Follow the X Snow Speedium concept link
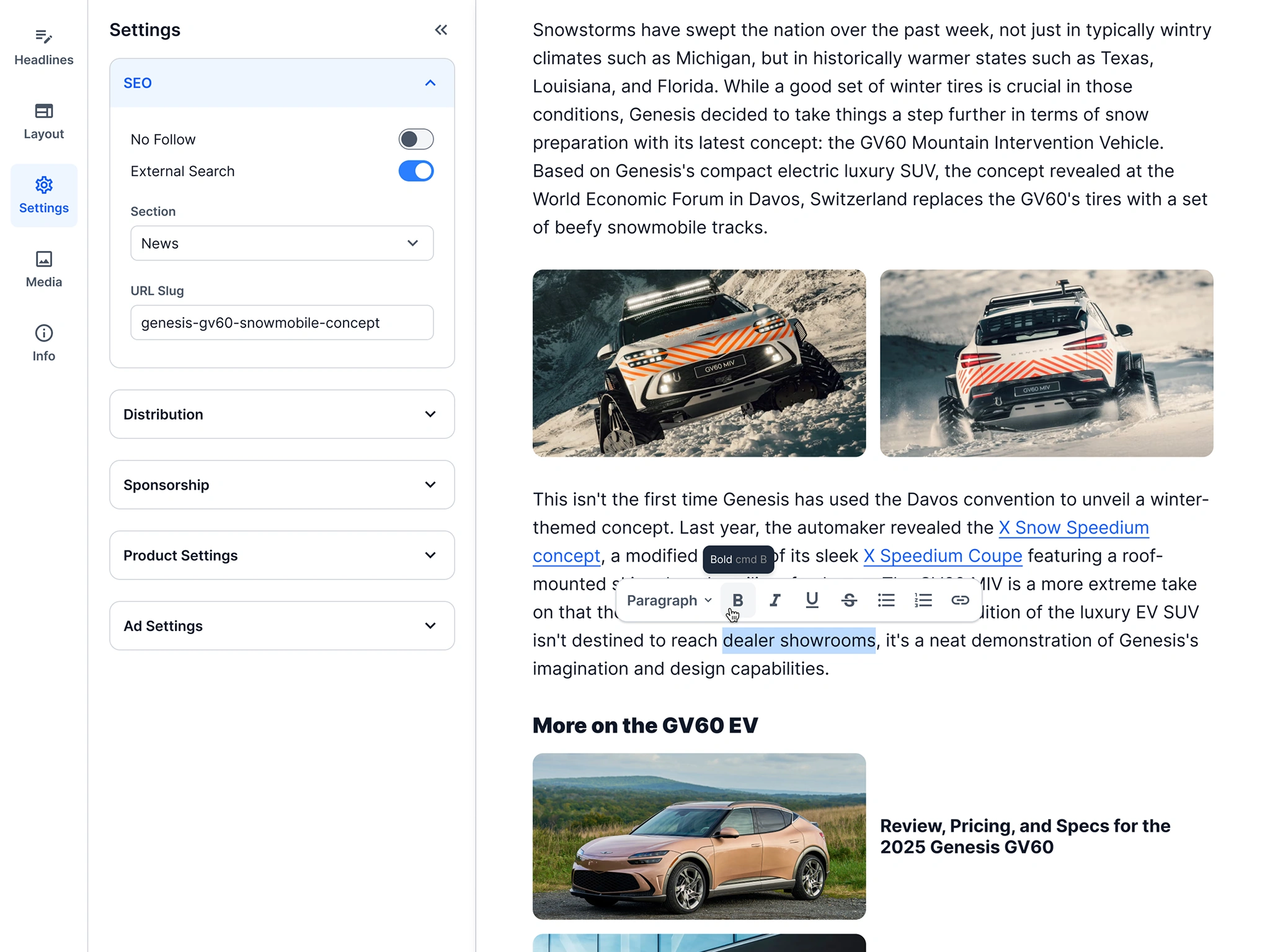 (x=1073, y=527)
